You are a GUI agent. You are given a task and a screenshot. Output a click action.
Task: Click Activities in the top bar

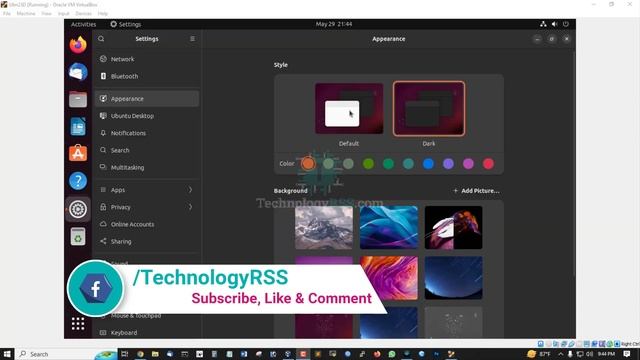[83, 24]
